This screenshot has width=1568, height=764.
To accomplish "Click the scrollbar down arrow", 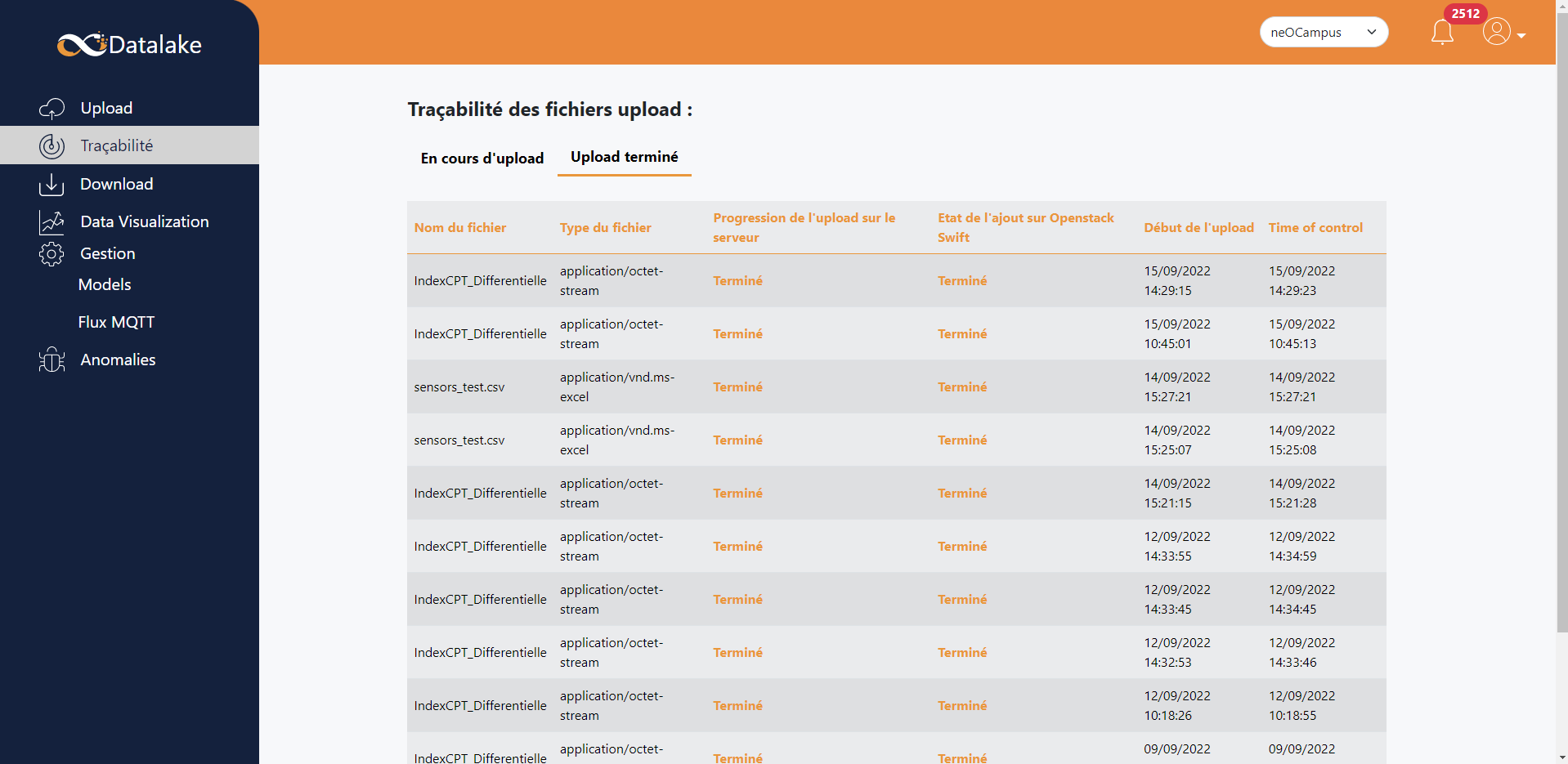I will [x=1561, y=757].
